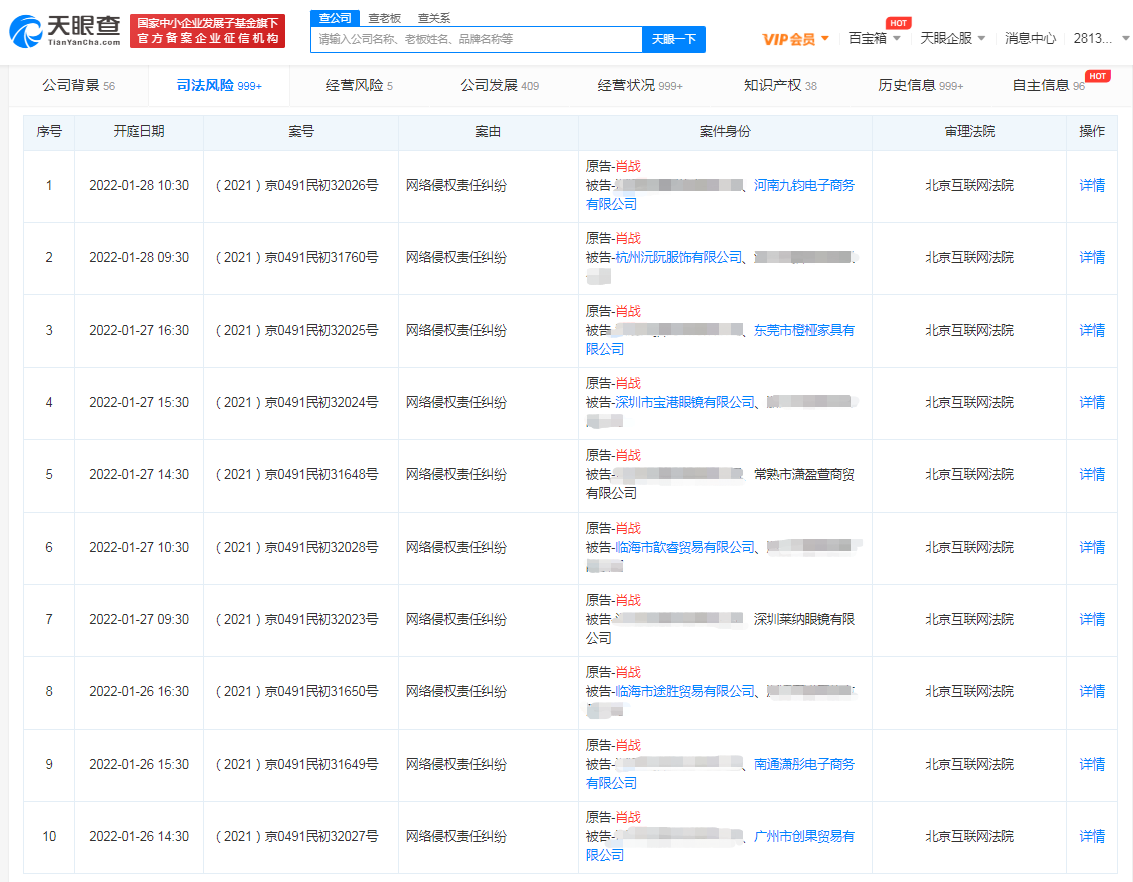1133x882 pixels.
Task: Focus the company name search box
Action: (476, 39)
